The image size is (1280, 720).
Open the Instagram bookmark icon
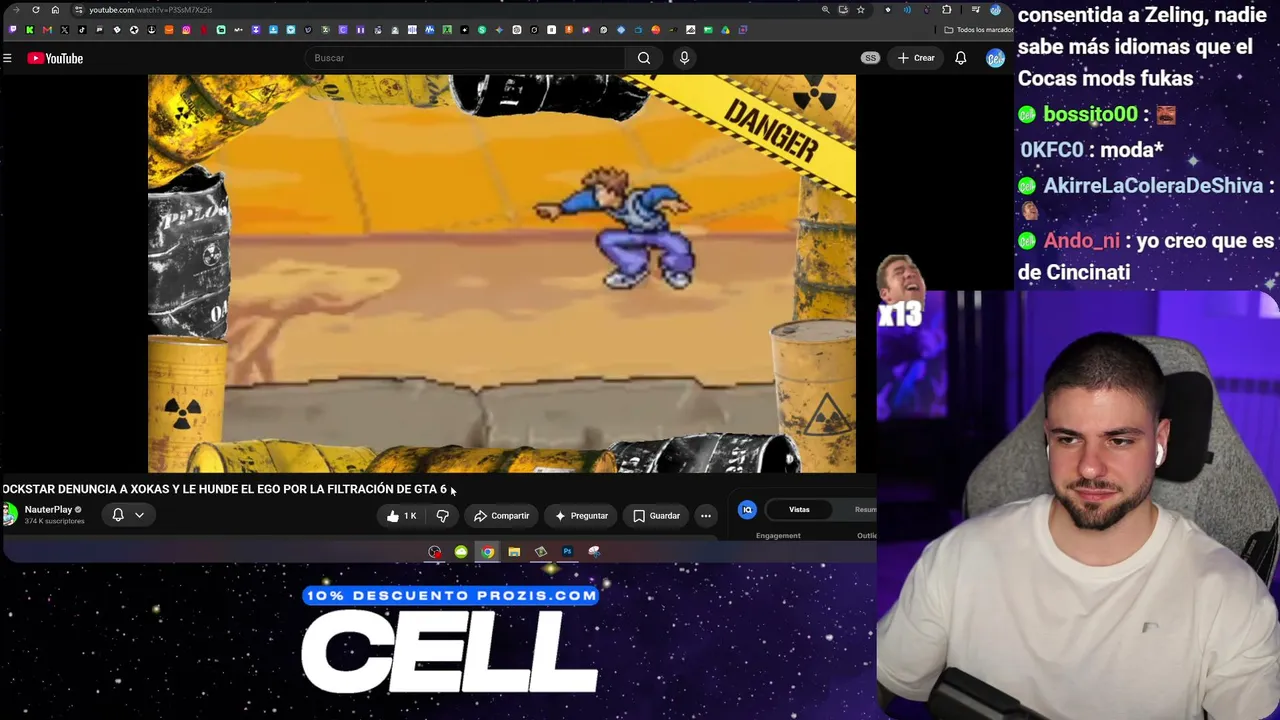pyautogui.click(x=186, y=30)
